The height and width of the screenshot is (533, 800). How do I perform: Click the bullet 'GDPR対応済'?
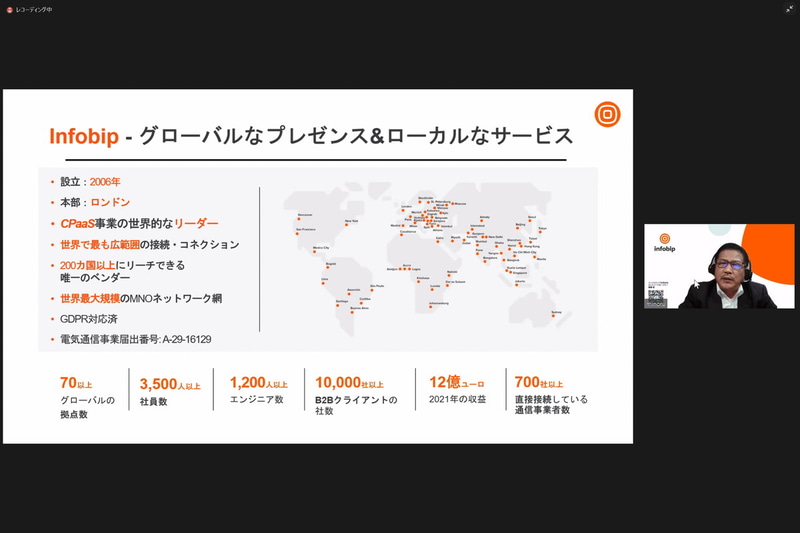(x=89, y=319)
